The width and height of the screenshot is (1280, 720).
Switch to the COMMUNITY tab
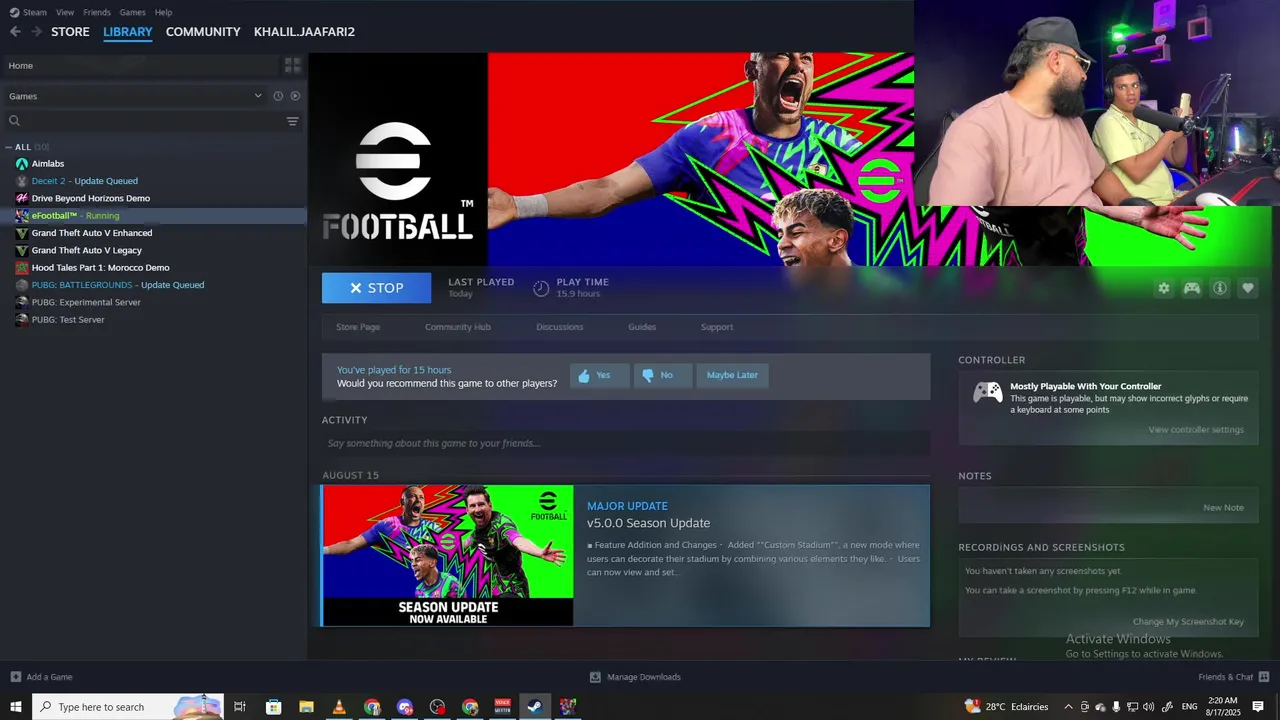pyautogui.click(x=203, y=32)
